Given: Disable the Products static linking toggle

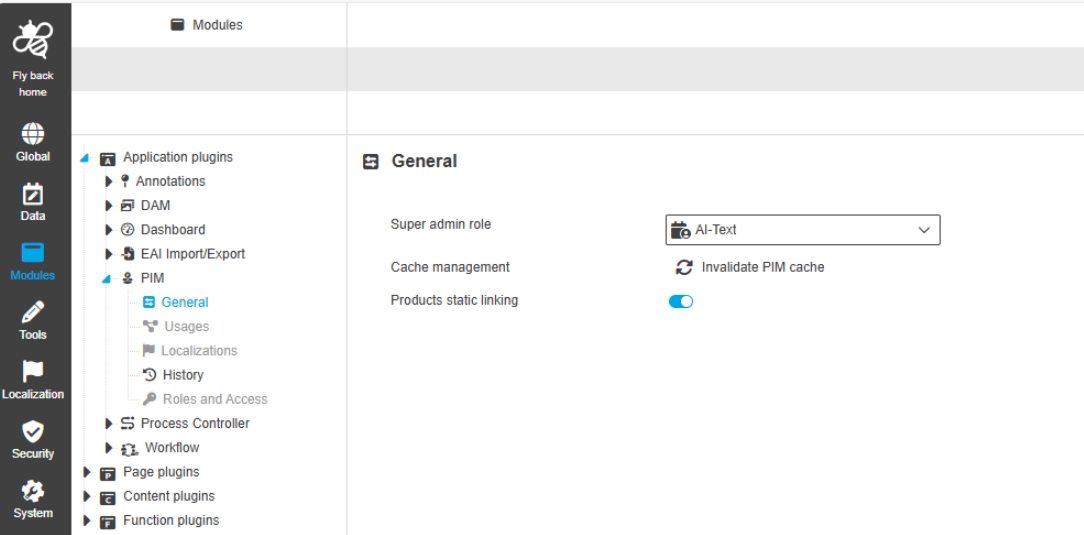Looking at the screenshot, I should pyautogui.click(x=681, y=301).
